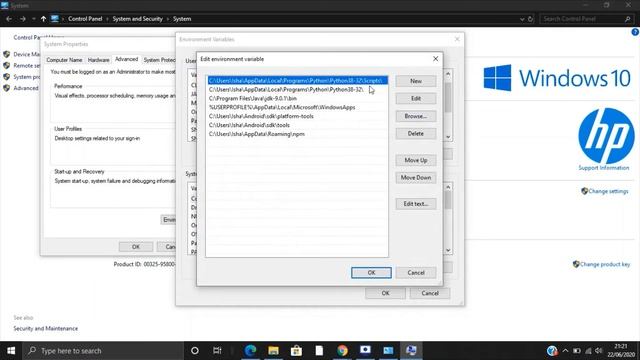
Task: Open the Control Panel help icon
Action: pos(635,32)
